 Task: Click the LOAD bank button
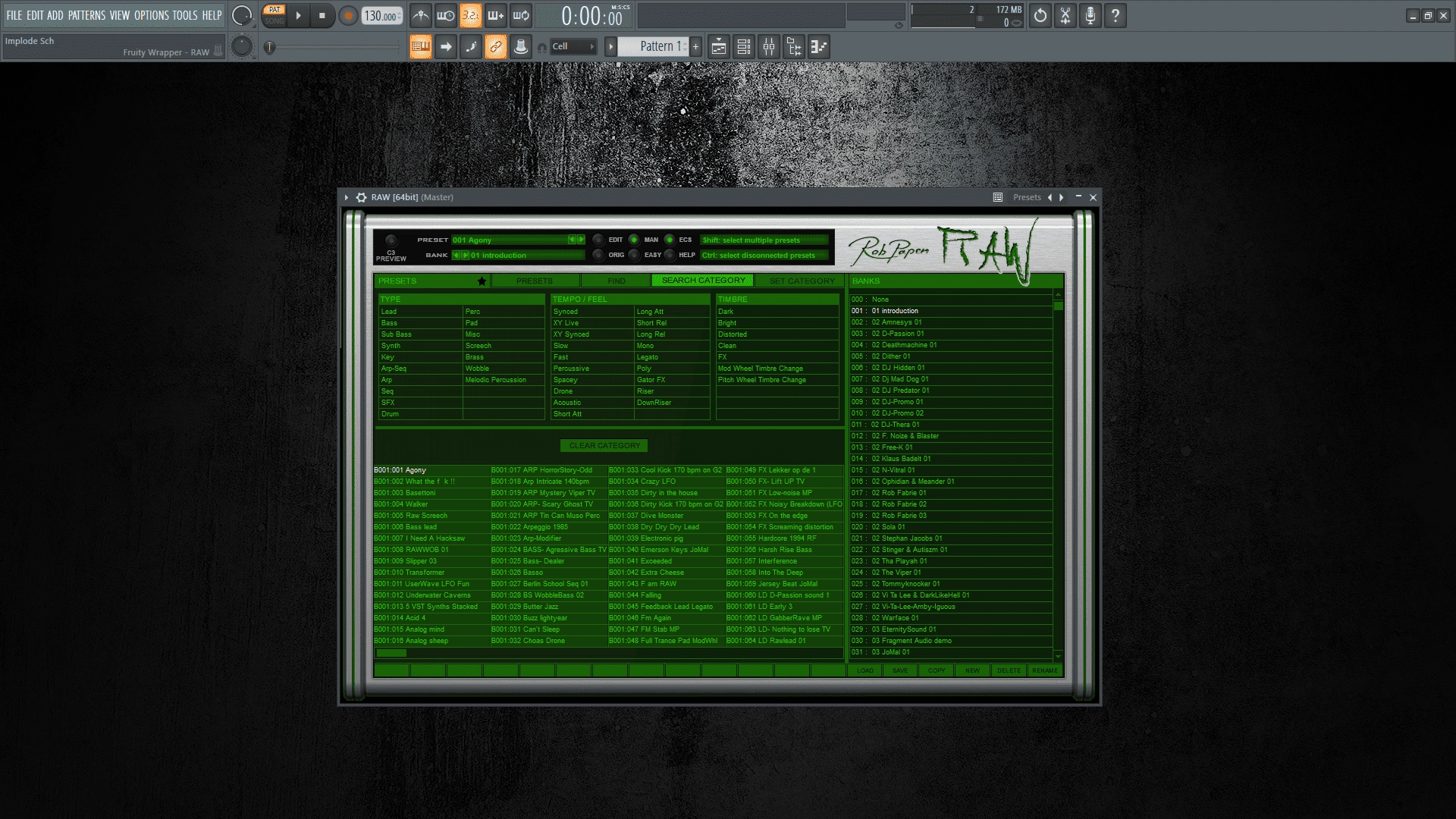865,670
